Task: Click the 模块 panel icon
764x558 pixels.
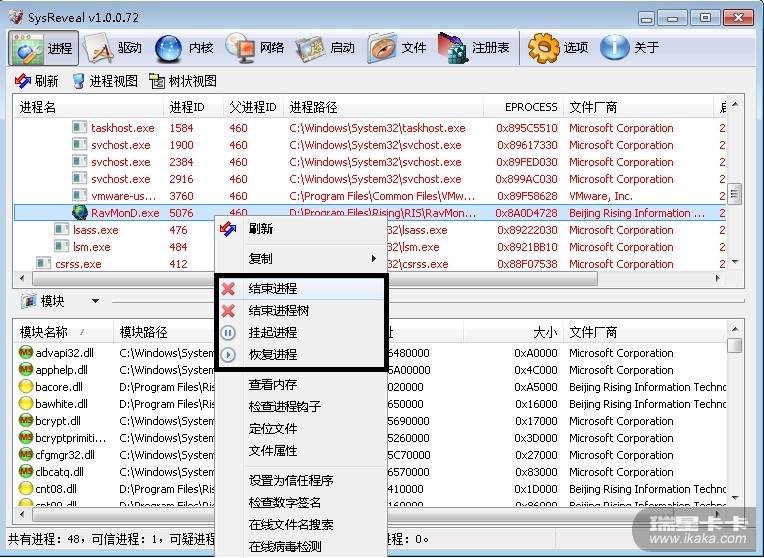Action: coord(29,301)
